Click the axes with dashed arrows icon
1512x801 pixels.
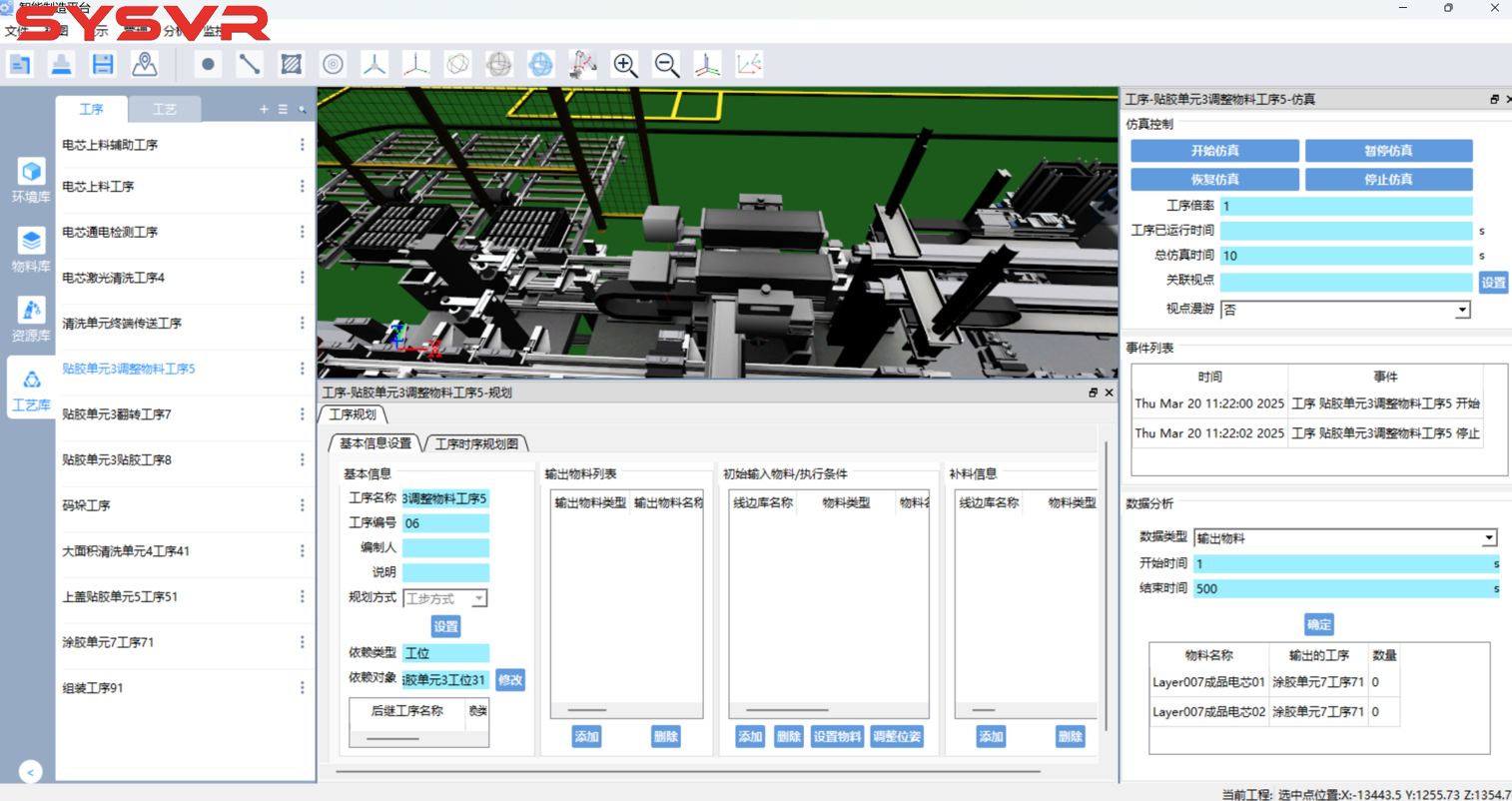coord(749,65)
